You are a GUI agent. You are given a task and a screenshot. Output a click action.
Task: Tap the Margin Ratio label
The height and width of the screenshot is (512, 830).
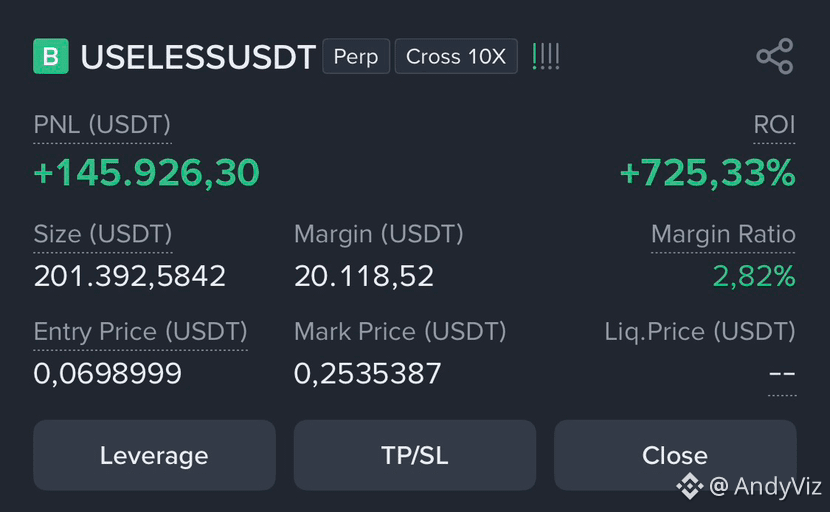[x=723, y=234]
